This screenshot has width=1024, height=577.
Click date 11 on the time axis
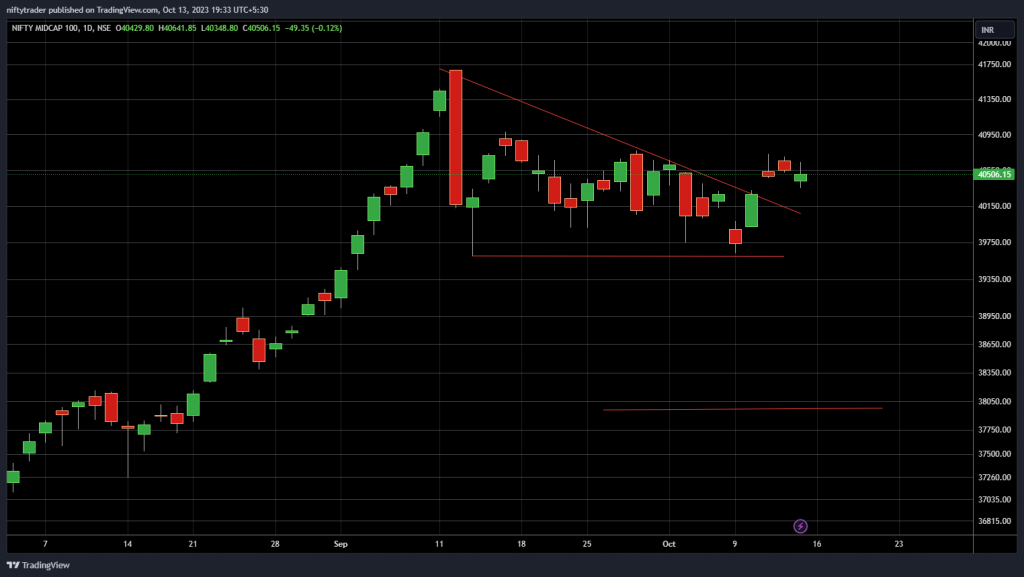click(439, 544)
